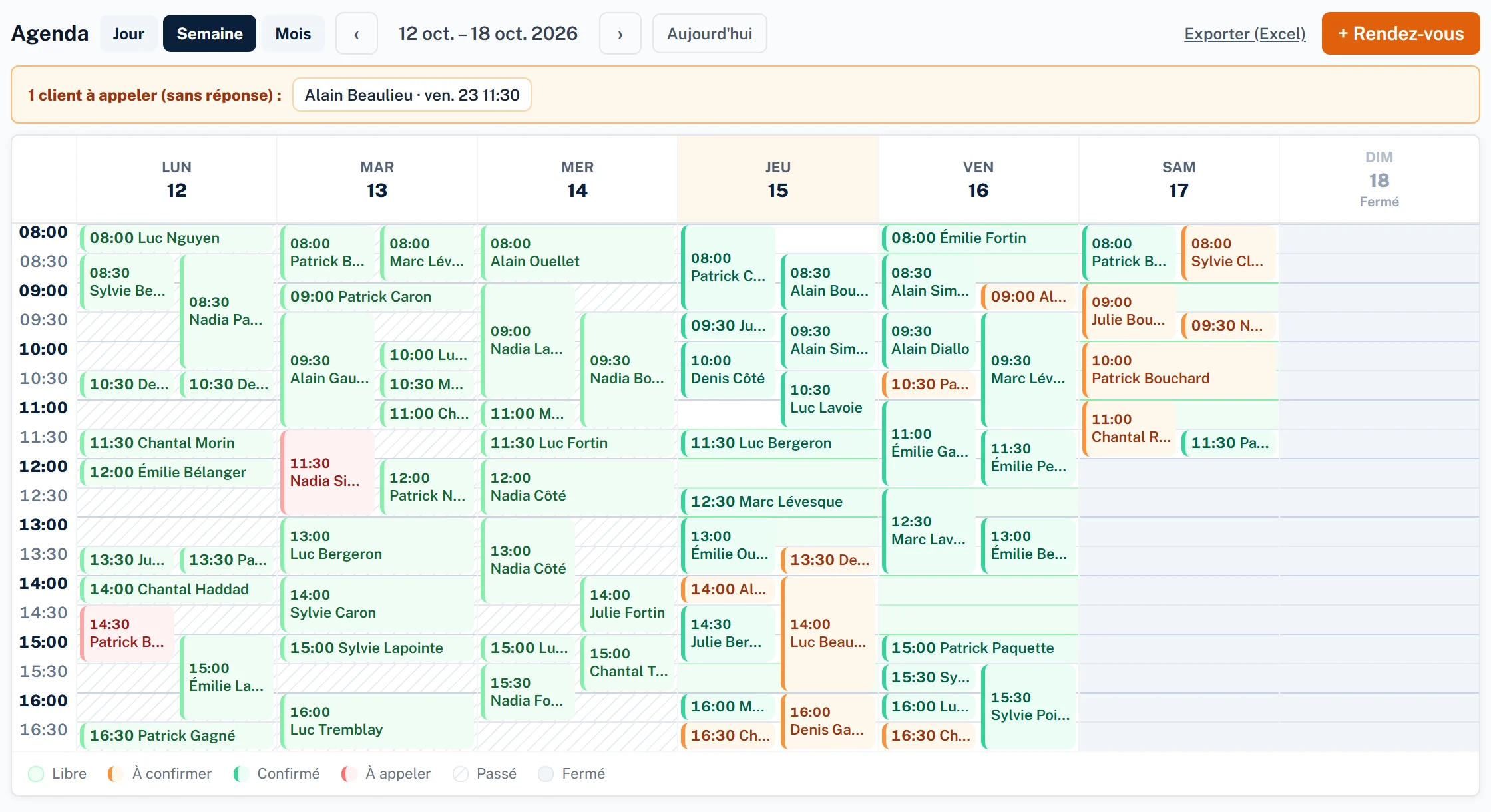Viewport: 1491px width, 812px height.
Task: Open the 12:00 Émilie Bélanger appointment
Action: coord(176,473)
